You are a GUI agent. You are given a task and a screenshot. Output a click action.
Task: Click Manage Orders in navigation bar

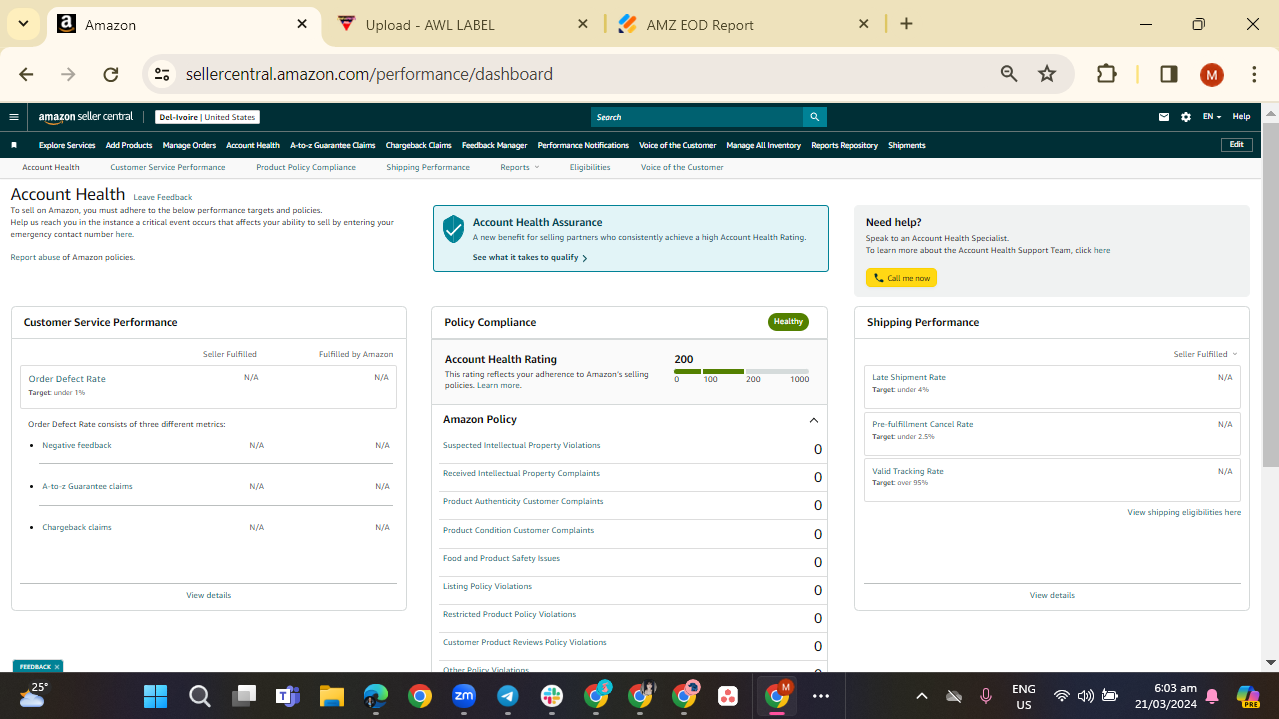click(189, 145)
